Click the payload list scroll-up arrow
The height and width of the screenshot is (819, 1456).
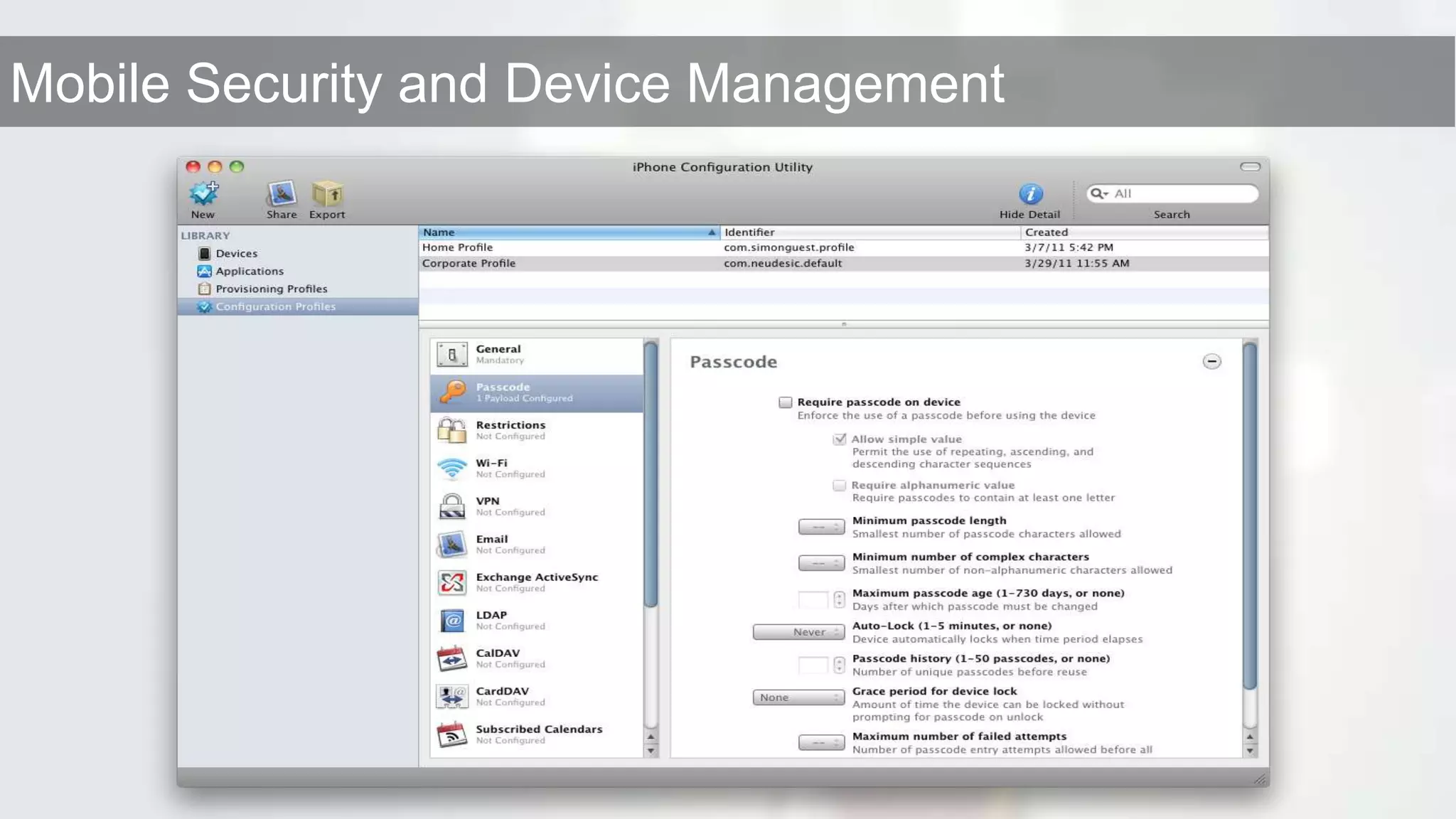pyautogui.click(x=651, y=737)
